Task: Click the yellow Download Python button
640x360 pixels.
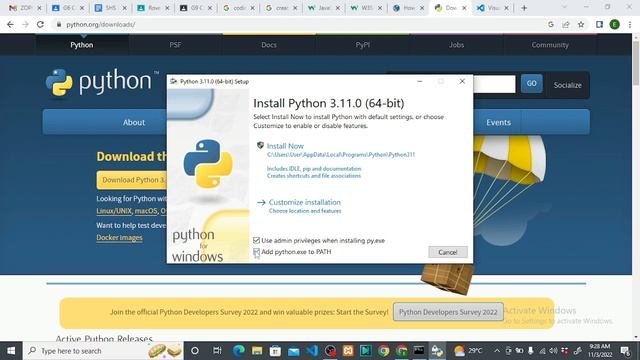Action: (132, 180)
